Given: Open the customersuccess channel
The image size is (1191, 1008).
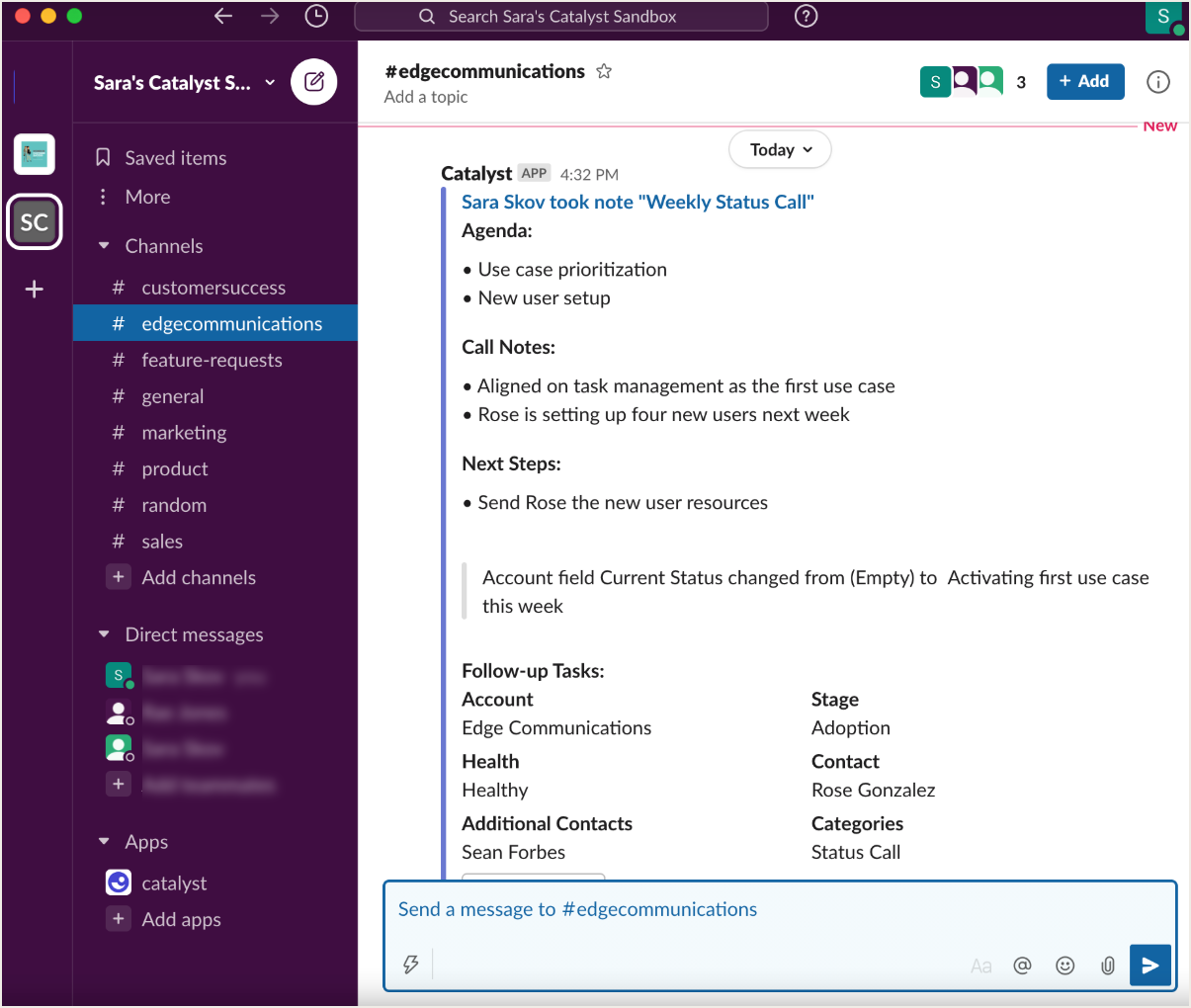Looking at the screenshot, I should click(213, 288).
